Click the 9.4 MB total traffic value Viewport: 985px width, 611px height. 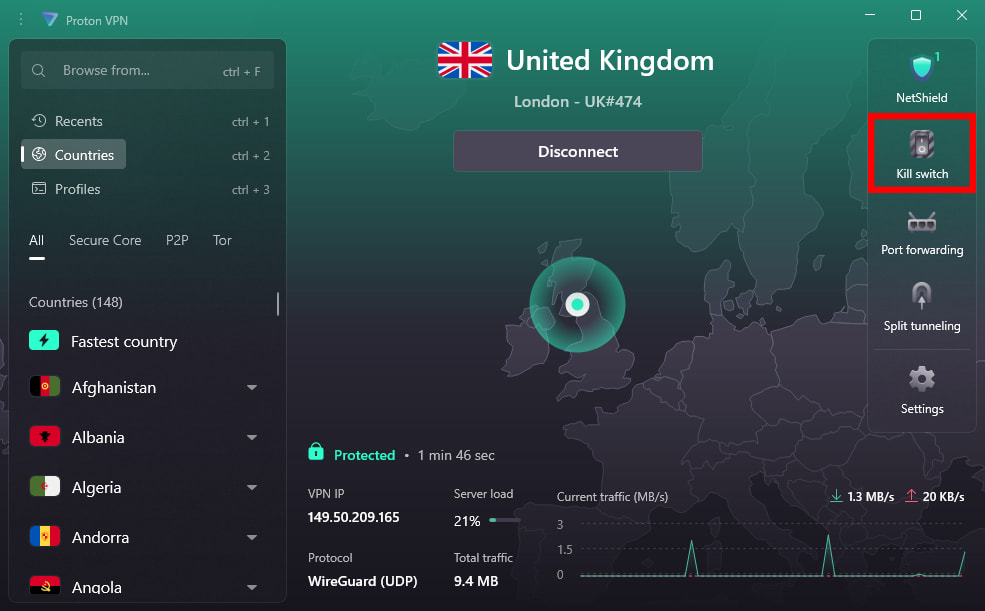(476, 581)
